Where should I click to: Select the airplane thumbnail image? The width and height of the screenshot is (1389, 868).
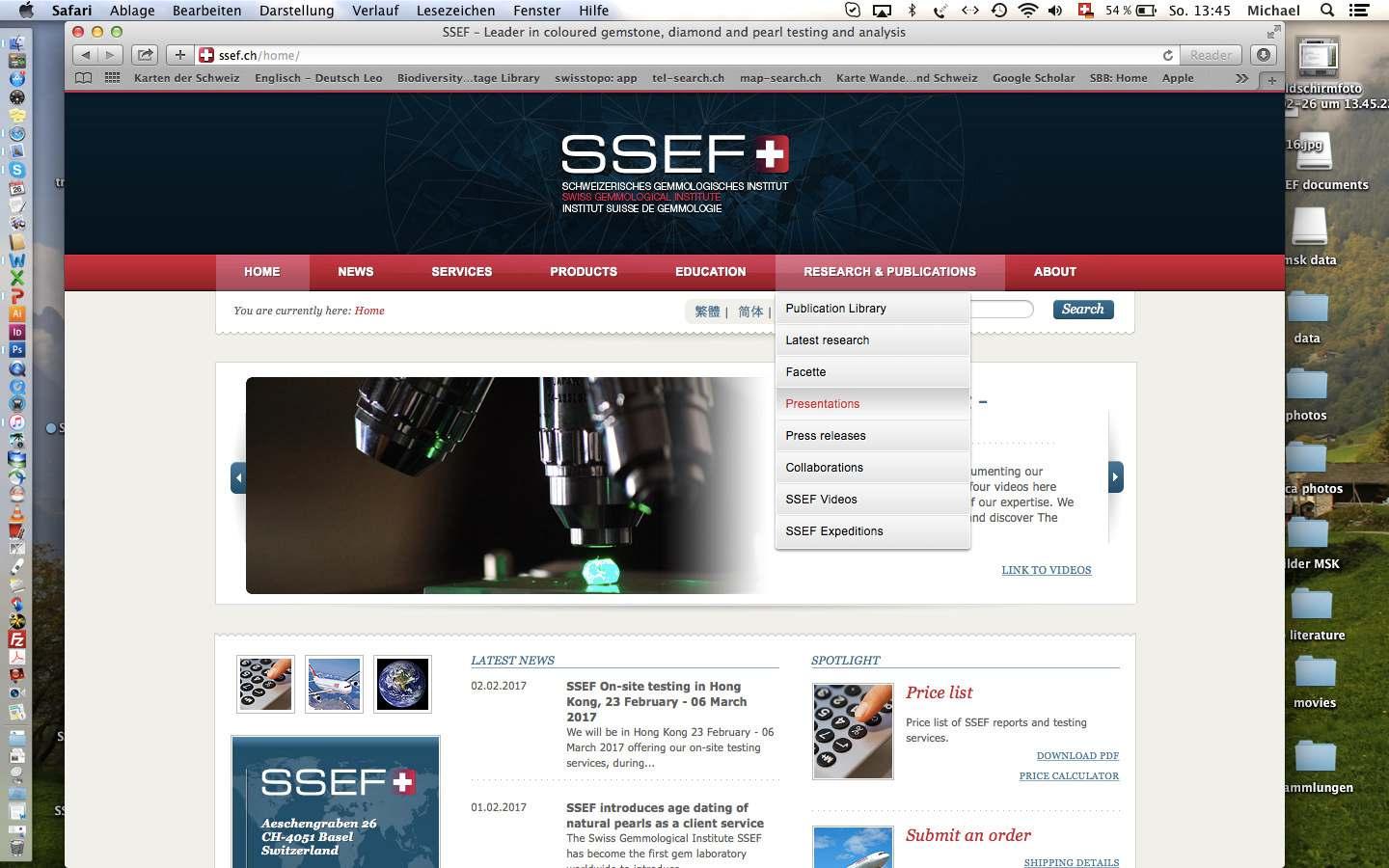(334, 684)
